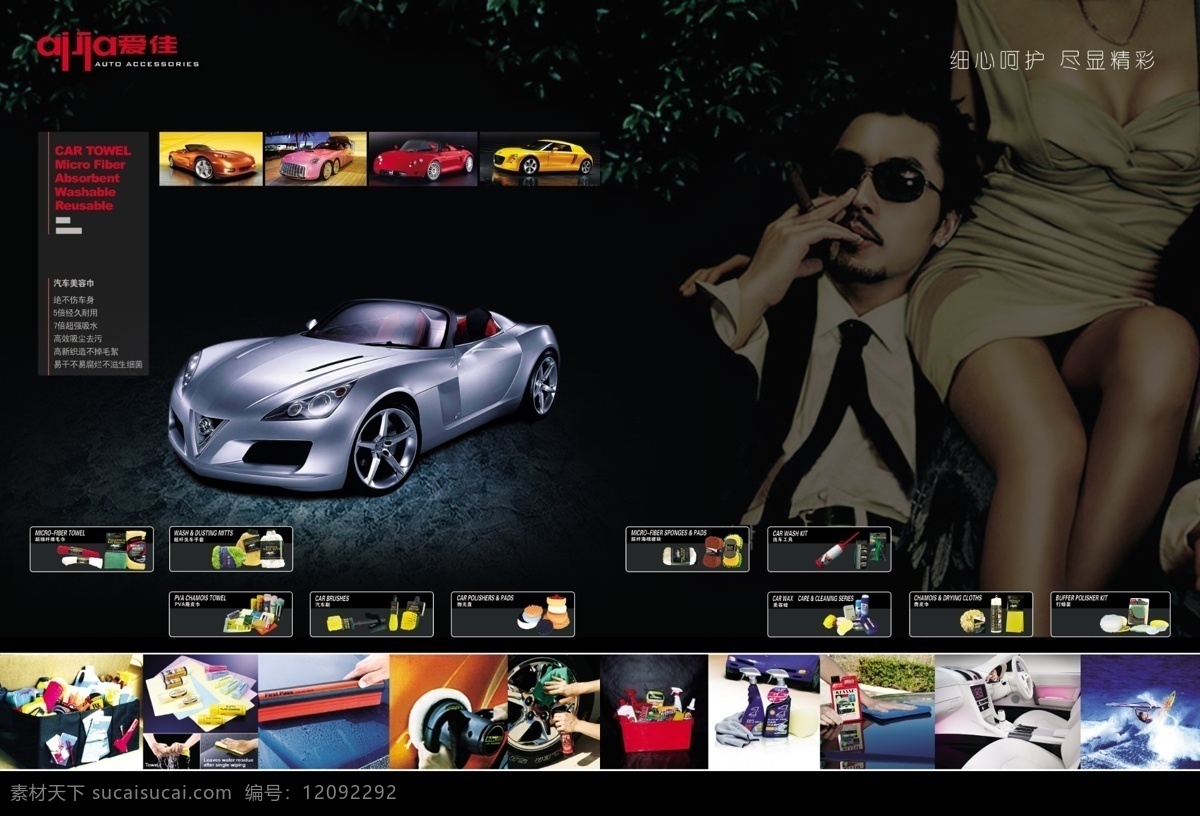This screenshot has width=1200, height=816.
Task: Select the pink car thumbnail
Action: point(316,158)
